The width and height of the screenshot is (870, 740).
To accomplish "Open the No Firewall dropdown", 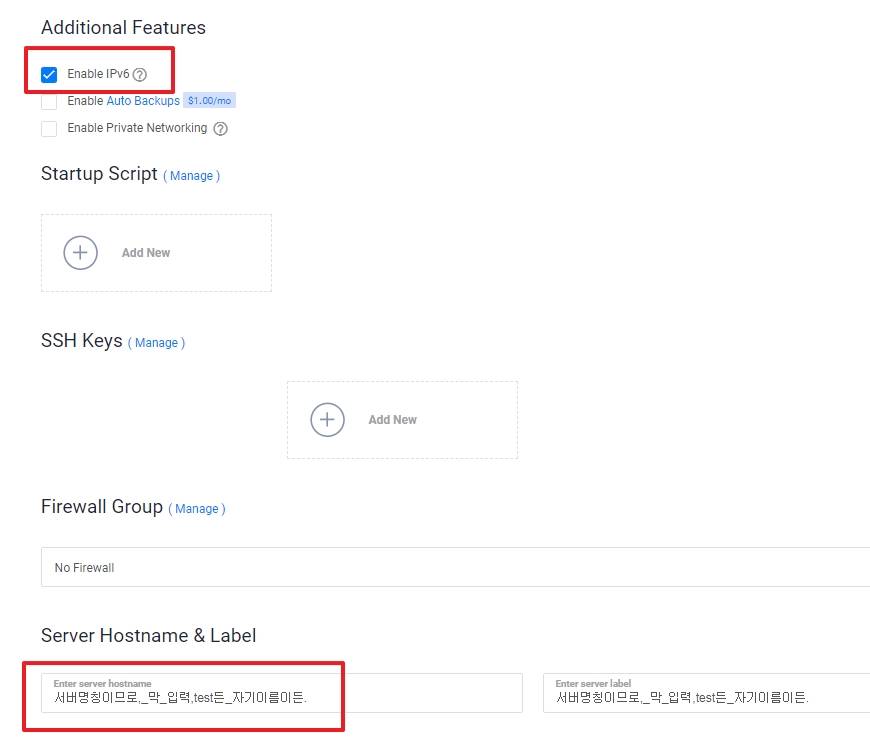I will pyautogui.click(x=456, y=567).
